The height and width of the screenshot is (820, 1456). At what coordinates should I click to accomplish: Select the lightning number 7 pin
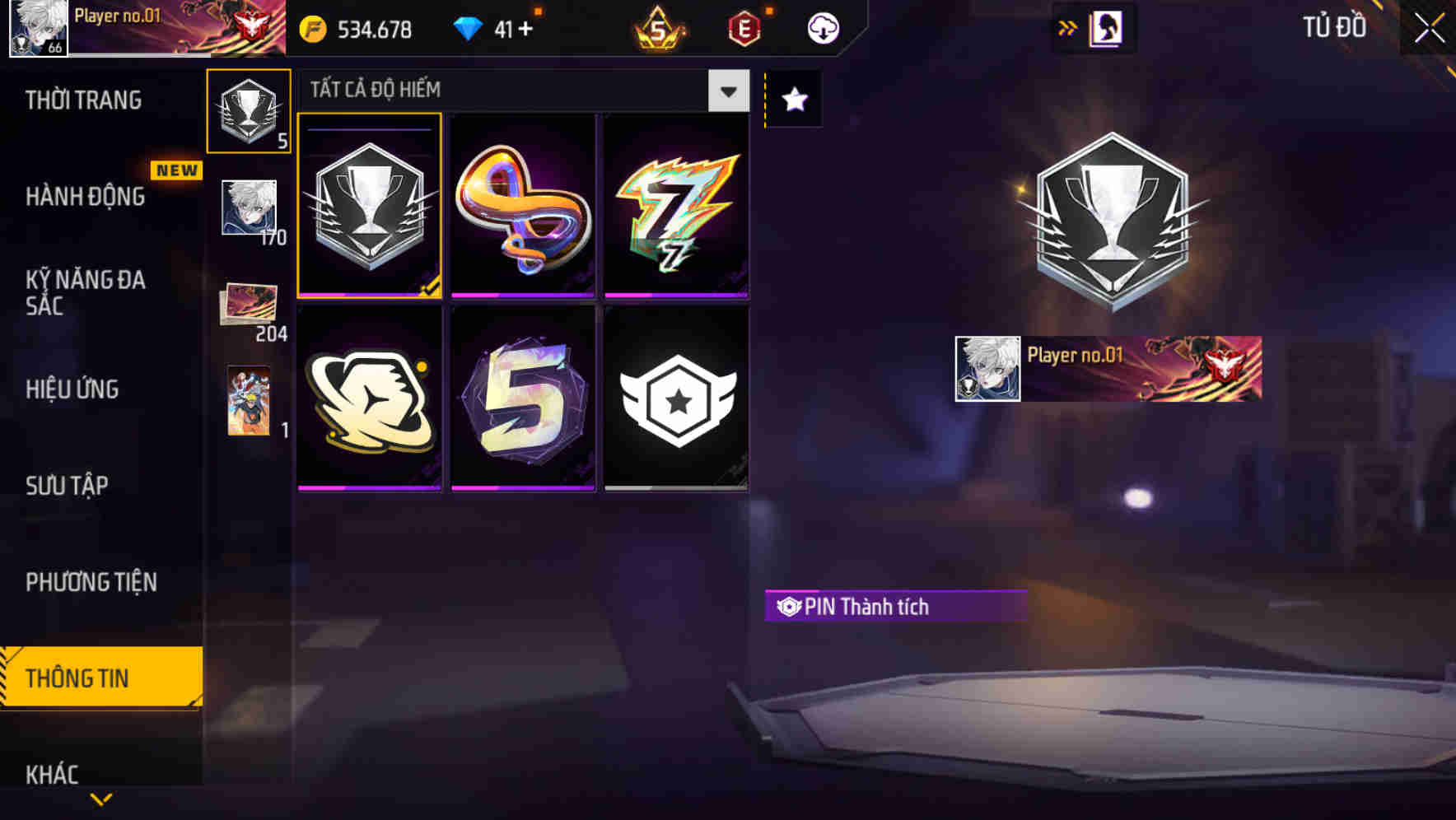[676, 205]
